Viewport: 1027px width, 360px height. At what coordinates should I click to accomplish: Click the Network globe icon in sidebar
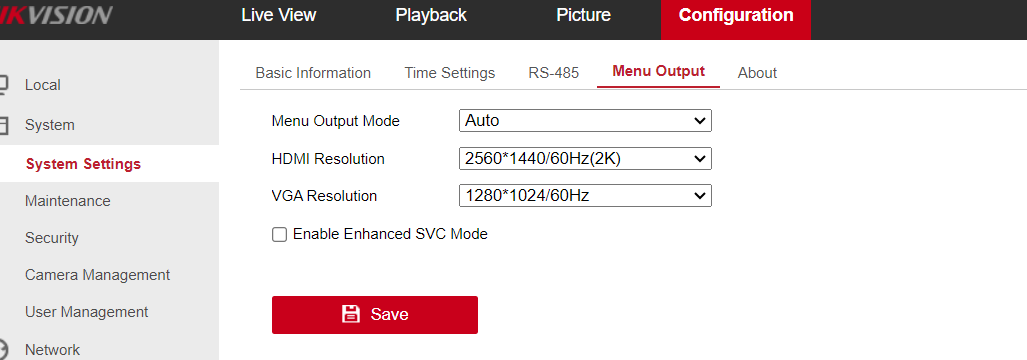click(x=3, y=350)
